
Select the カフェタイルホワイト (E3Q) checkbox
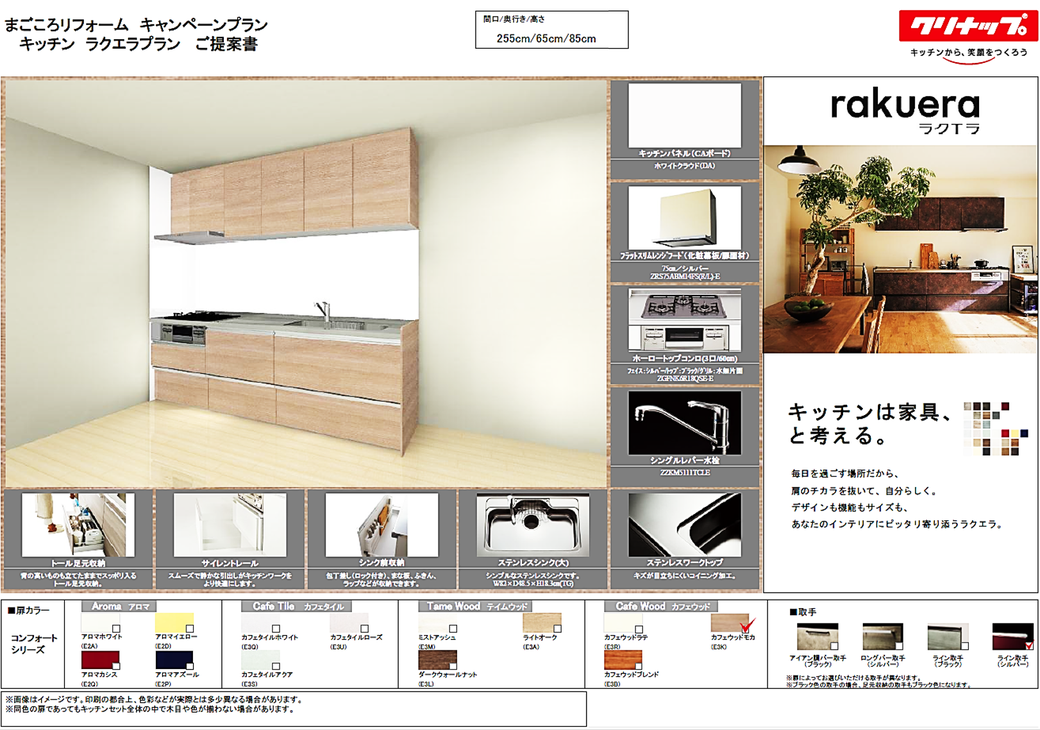pyautogui.click(x=275, y=628)
